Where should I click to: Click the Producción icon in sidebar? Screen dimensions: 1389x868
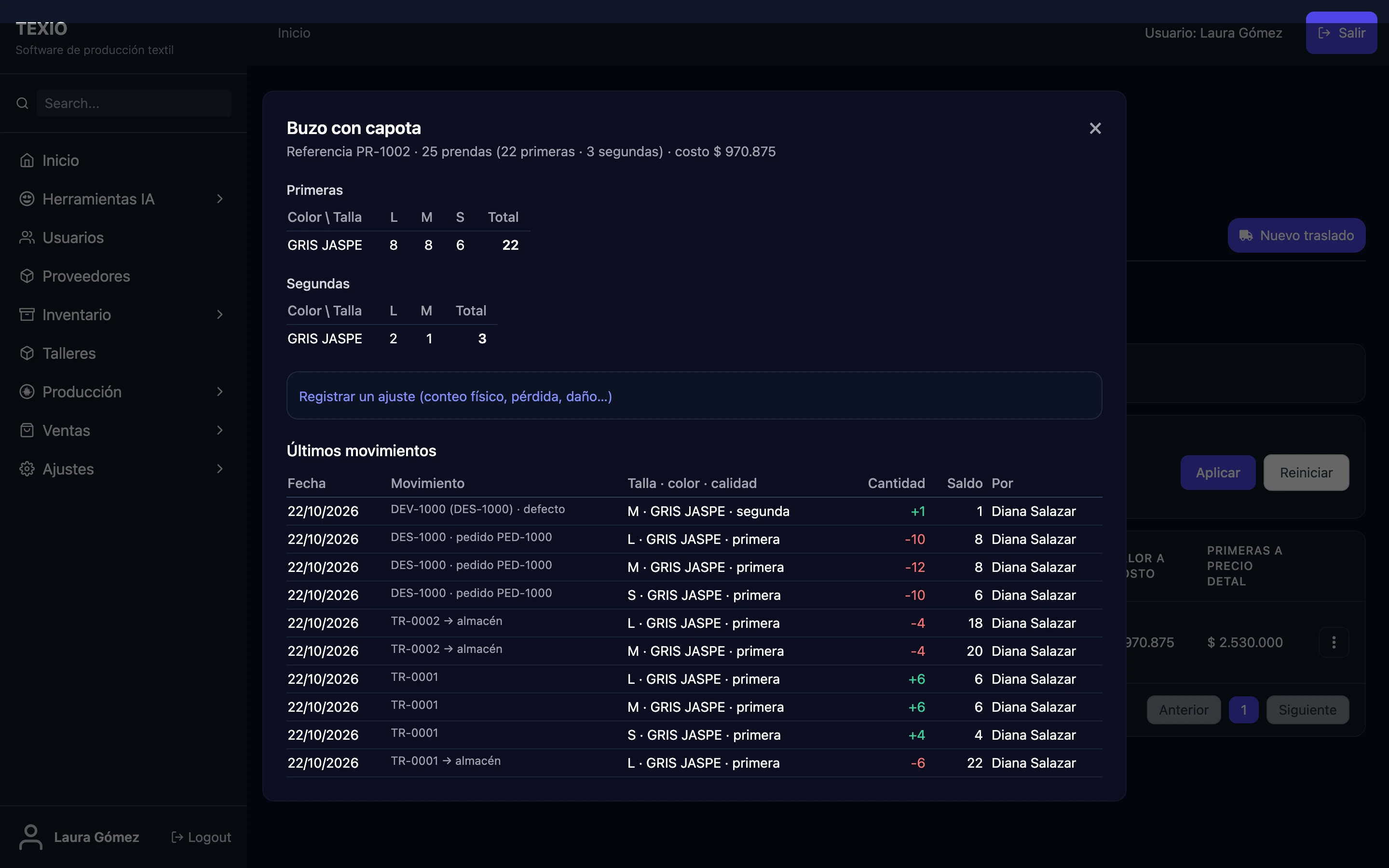[x=27, y=392]
